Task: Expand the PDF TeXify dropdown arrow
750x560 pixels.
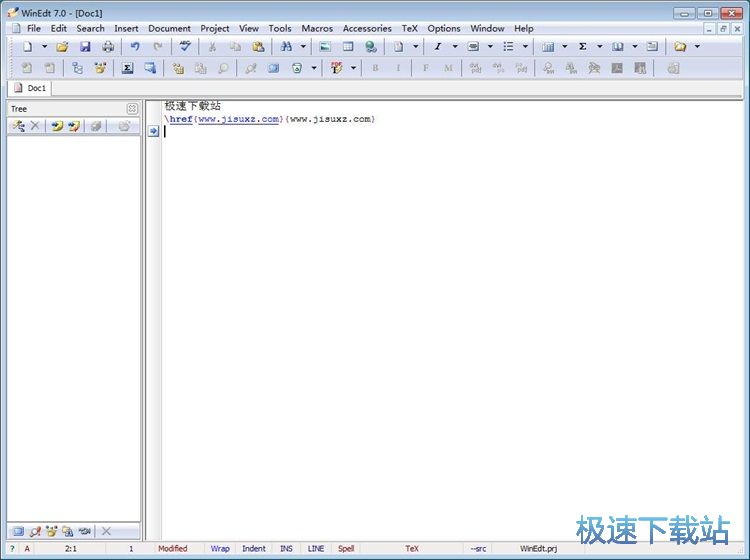Action: (x=353, y=68)
